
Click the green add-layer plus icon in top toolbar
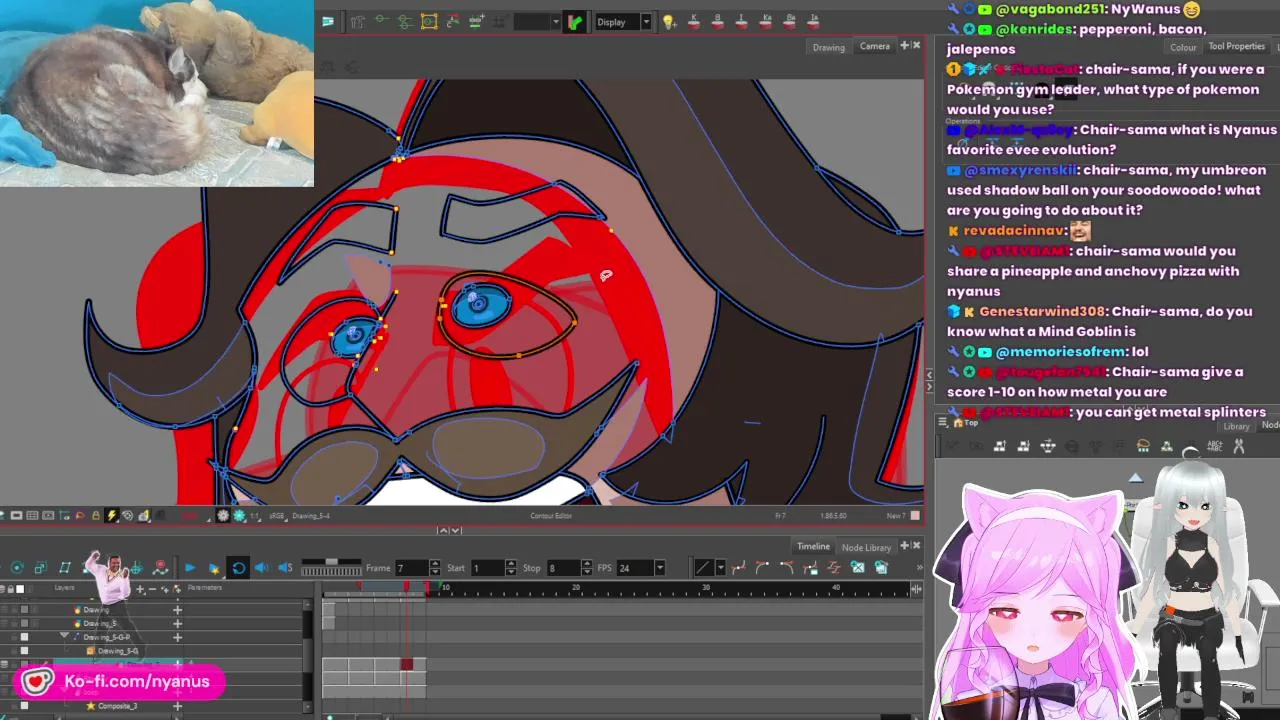coord(476,21)
